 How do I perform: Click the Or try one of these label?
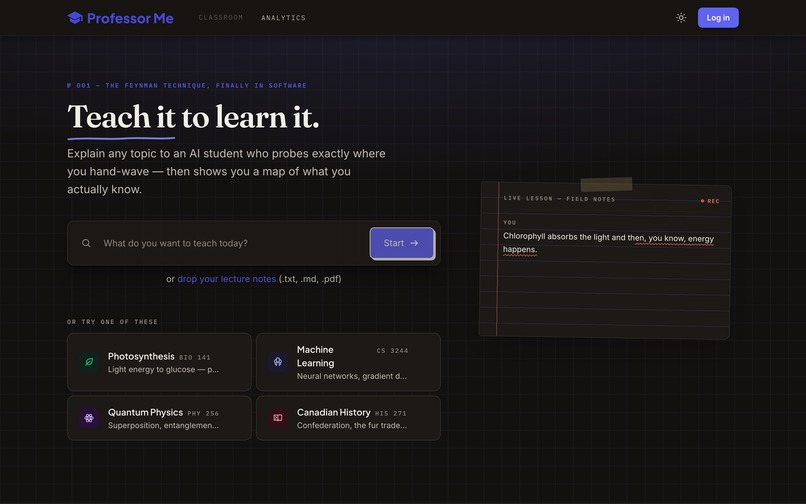[113, 322]
